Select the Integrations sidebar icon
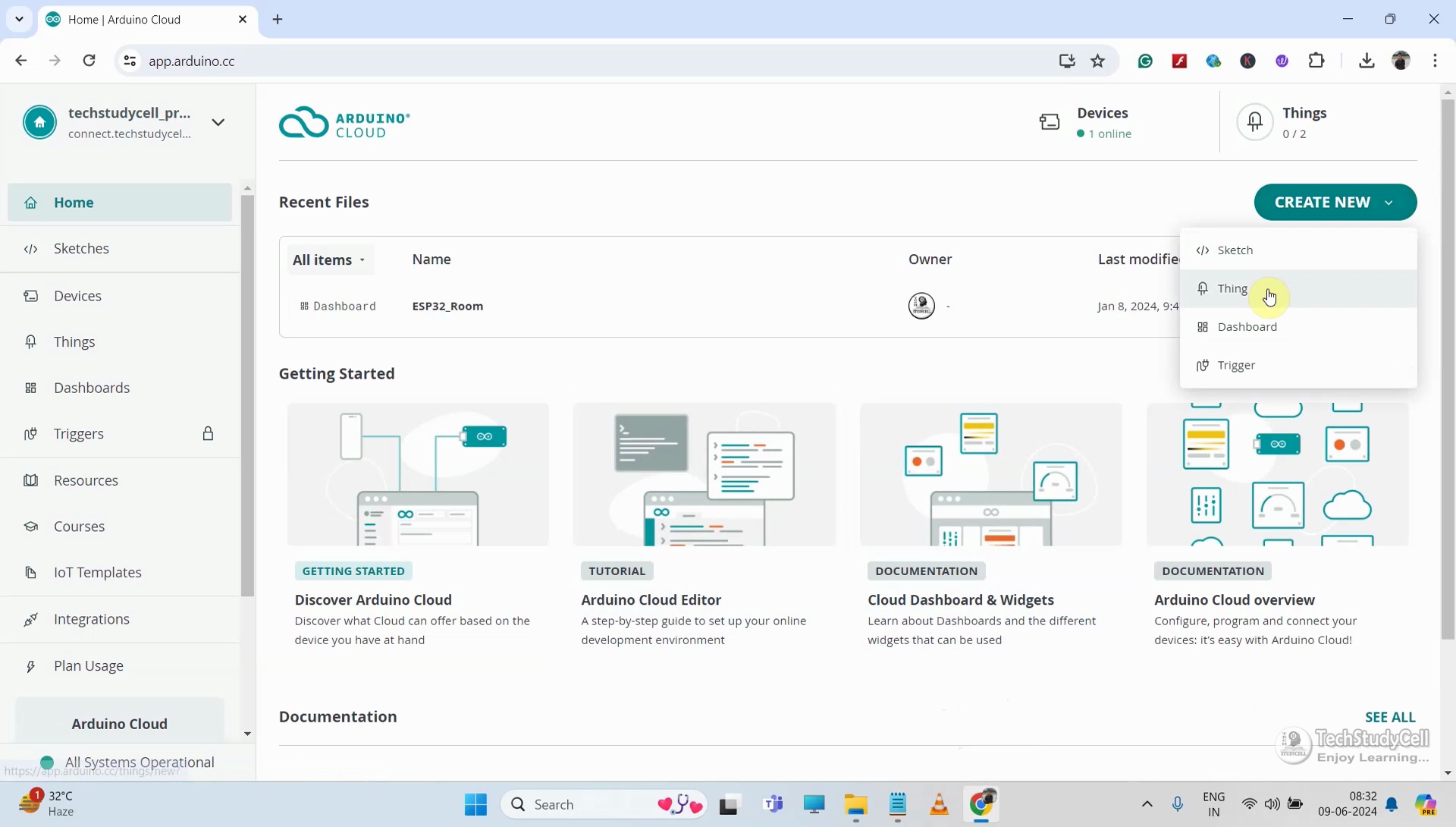 click(x=30, y=618)
